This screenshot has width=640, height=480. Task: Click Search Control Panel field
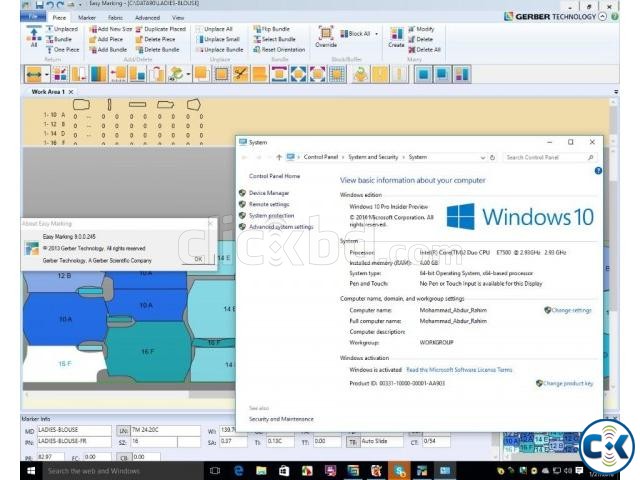(550, 157)
